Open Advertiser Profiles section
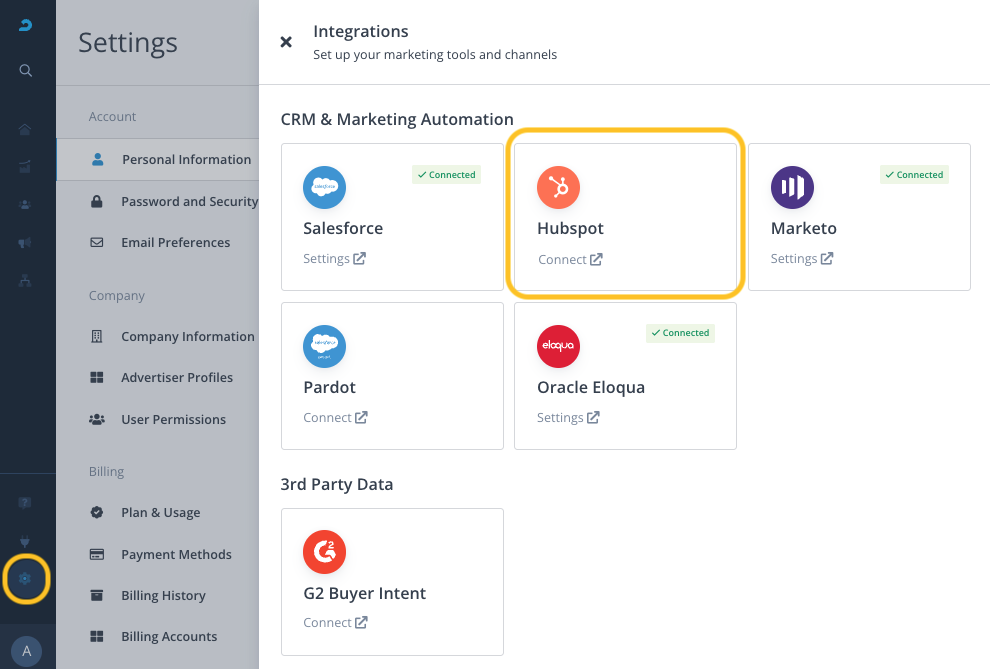Image resolution: width=990 pixels, height=669 pixels. 177,377
